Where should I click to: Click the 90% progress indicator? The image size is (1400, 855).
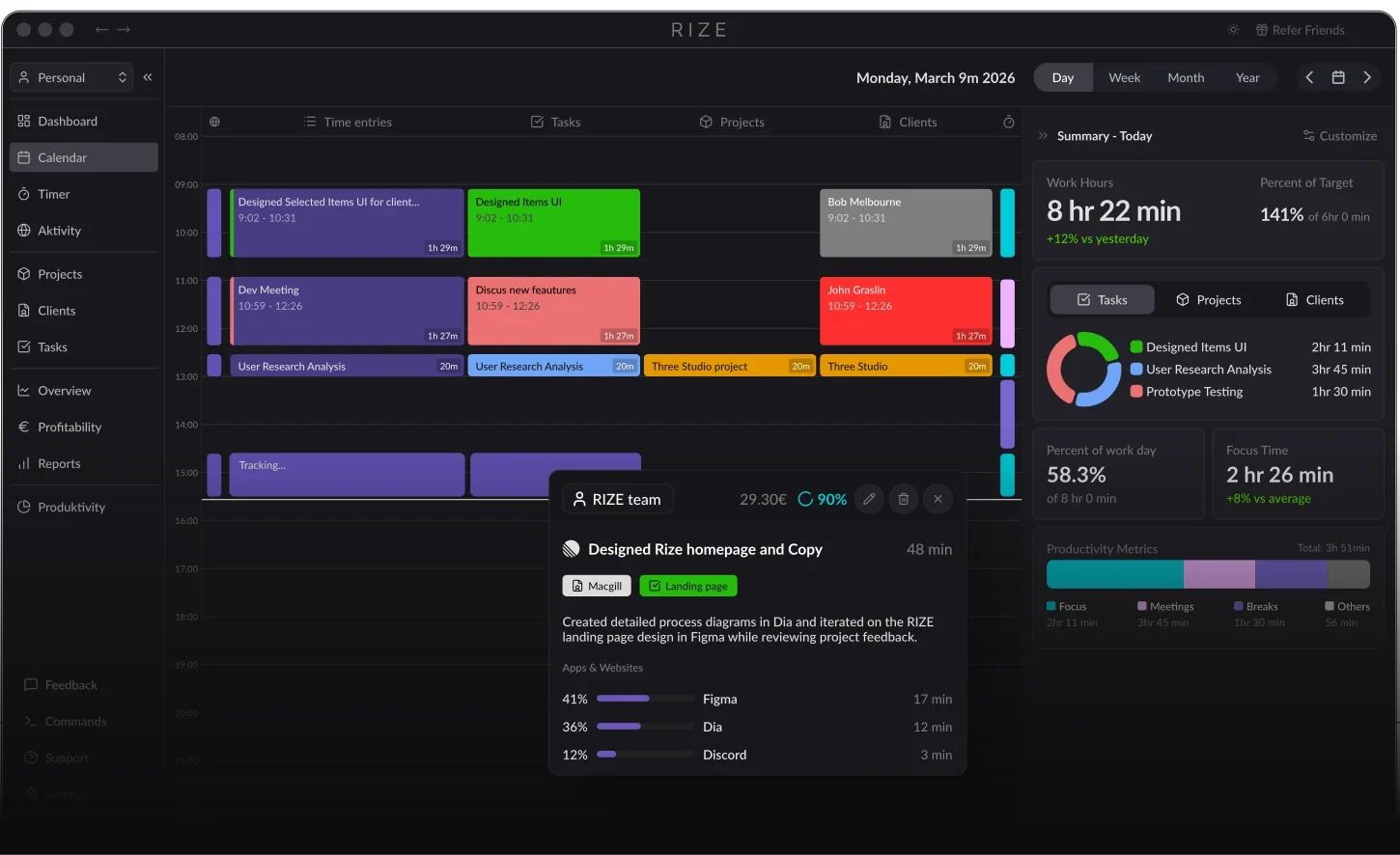pos(822,499)
